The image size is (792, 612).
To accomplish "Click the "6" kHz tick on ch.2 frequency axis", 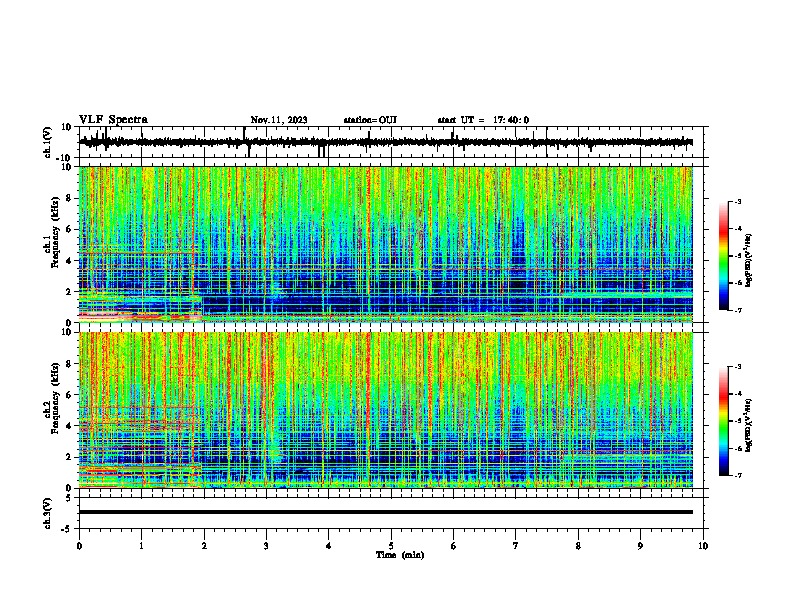I will [69, 395].
